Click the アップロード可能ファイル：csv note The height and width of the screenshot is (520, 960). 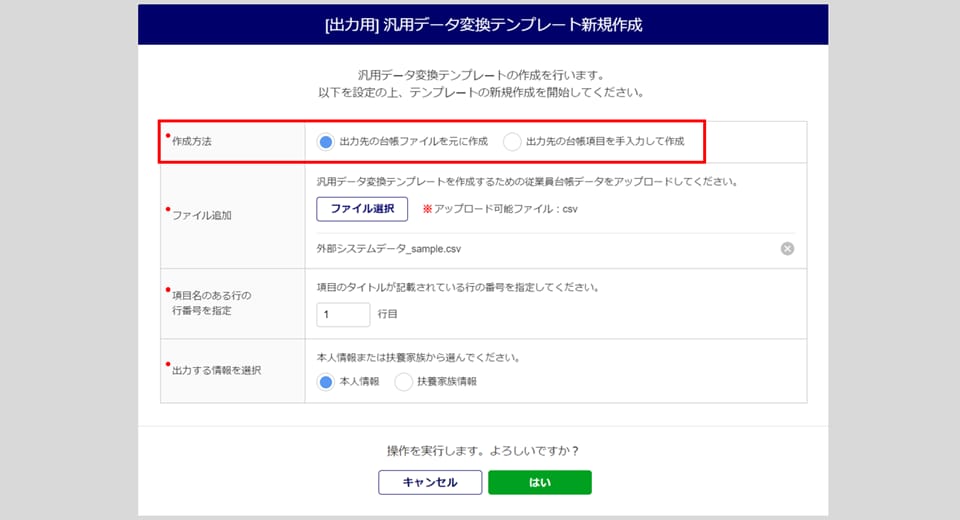click(x=500, y=209)
